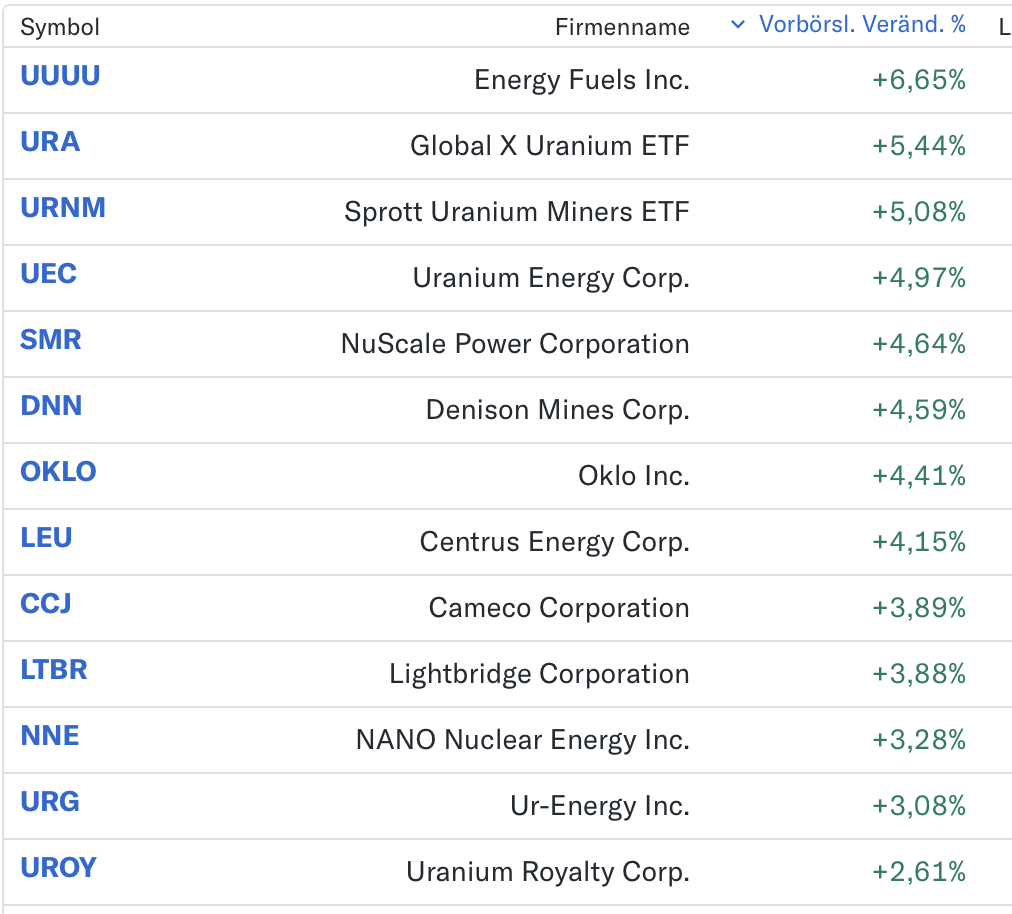This screenshot has height=914, width=1012.
Task: Select the Cameco Corporation row name
Action: 559,608
